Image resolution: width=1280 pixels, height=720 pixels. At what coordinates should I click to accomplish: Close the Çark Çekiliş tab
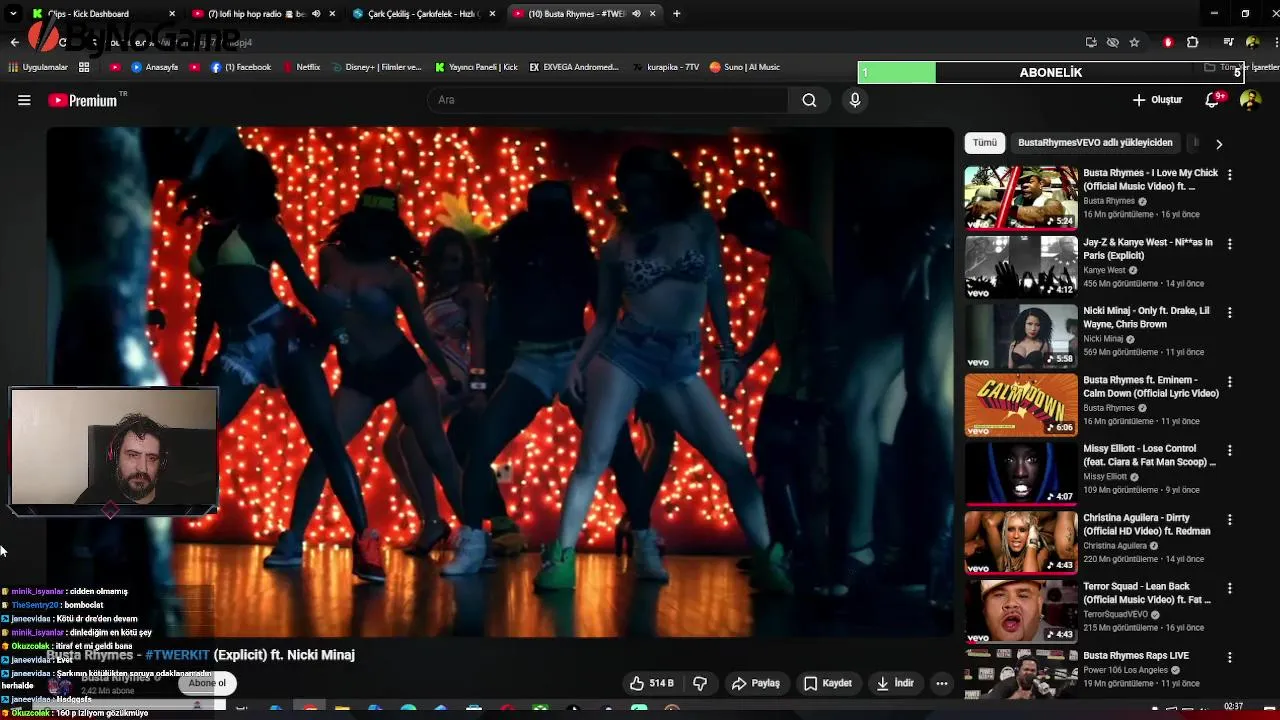tap(492, 14)
